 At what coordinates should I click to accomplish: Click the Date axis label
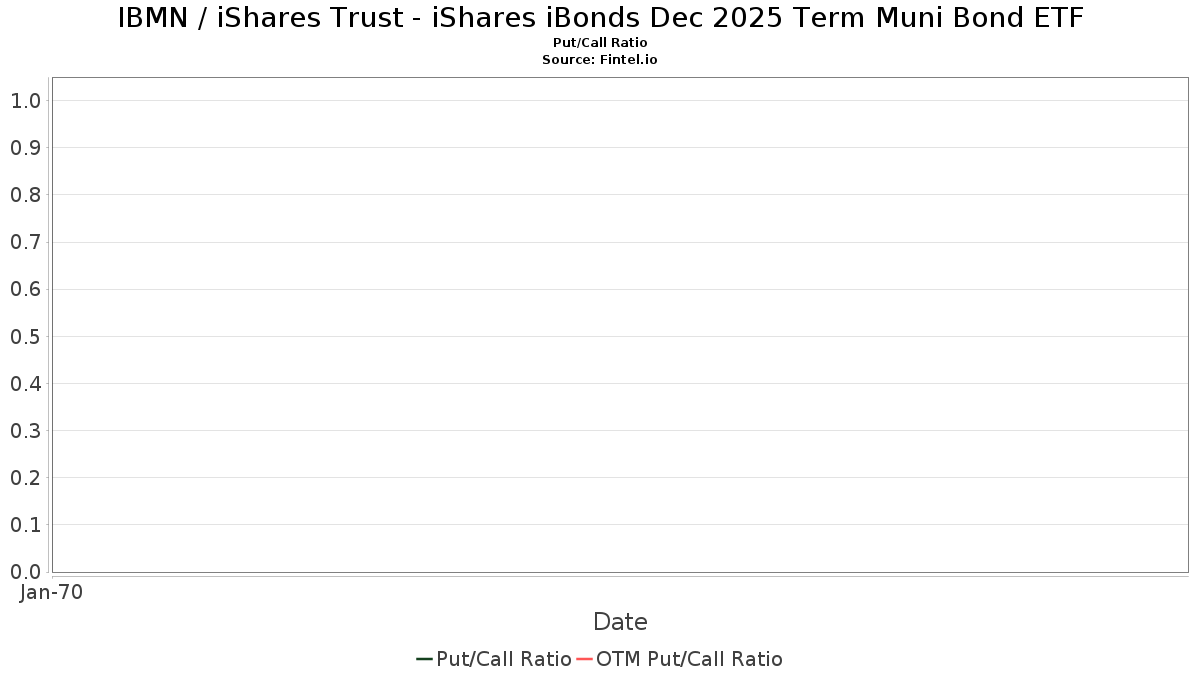[620, 622]
